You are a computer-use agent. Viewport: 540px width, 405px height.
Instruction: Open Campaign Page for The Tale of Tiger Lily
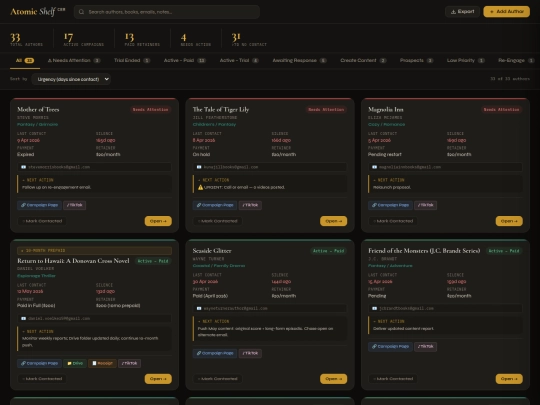point(215,205)
